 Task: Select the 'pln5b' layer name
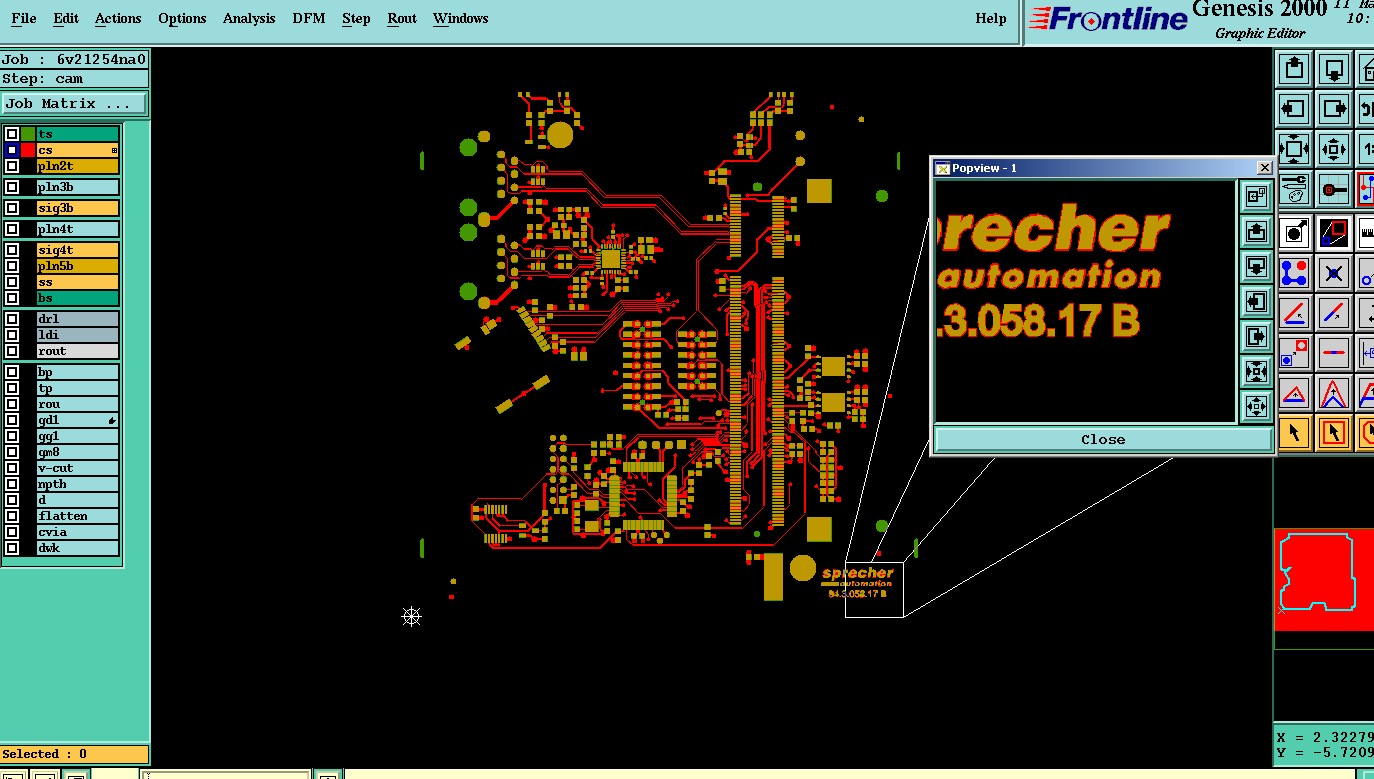(78, 266)
